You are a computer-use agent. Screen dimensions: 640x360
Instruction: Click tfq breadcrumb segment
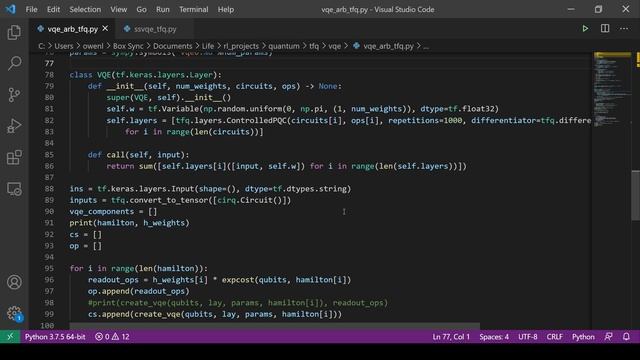pyautogui.click(x=314, y=46)
